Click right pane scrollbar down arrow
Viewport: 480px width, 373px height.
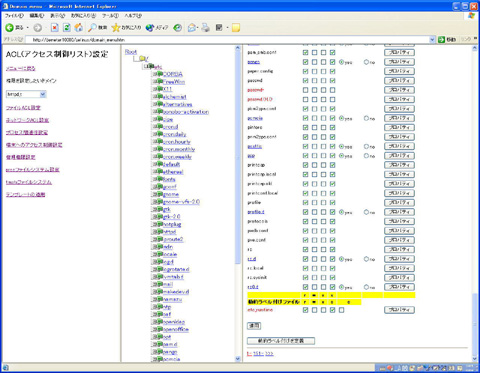475,359
